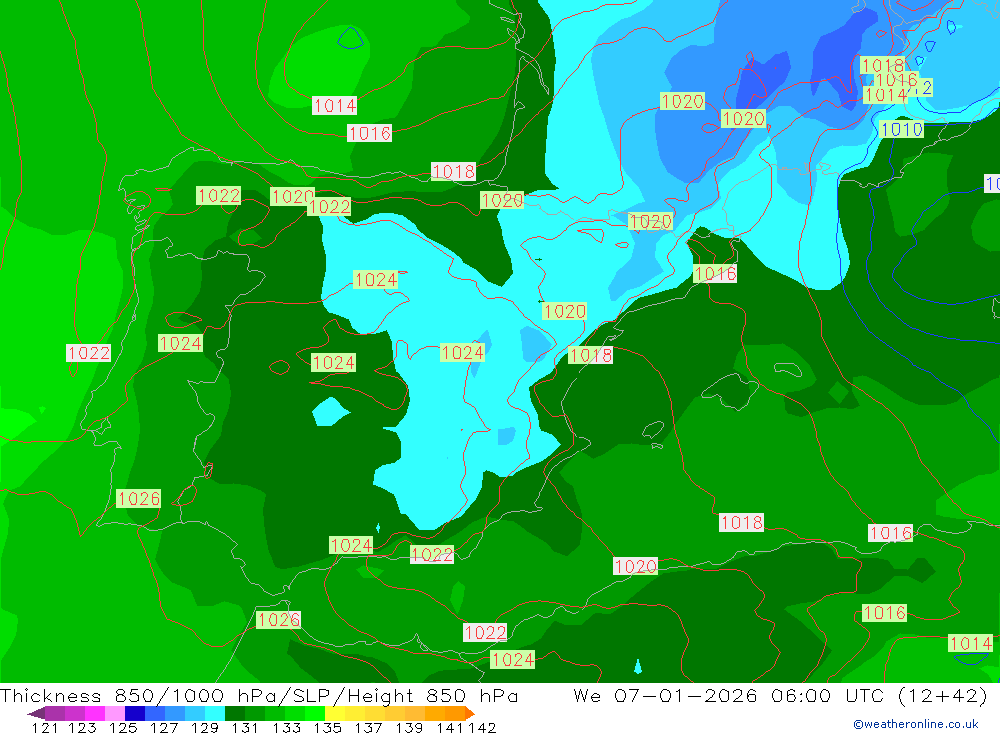Pick the cyan legend swatch before dark green
The image size is (1000, 733).
tap(215, 713)
